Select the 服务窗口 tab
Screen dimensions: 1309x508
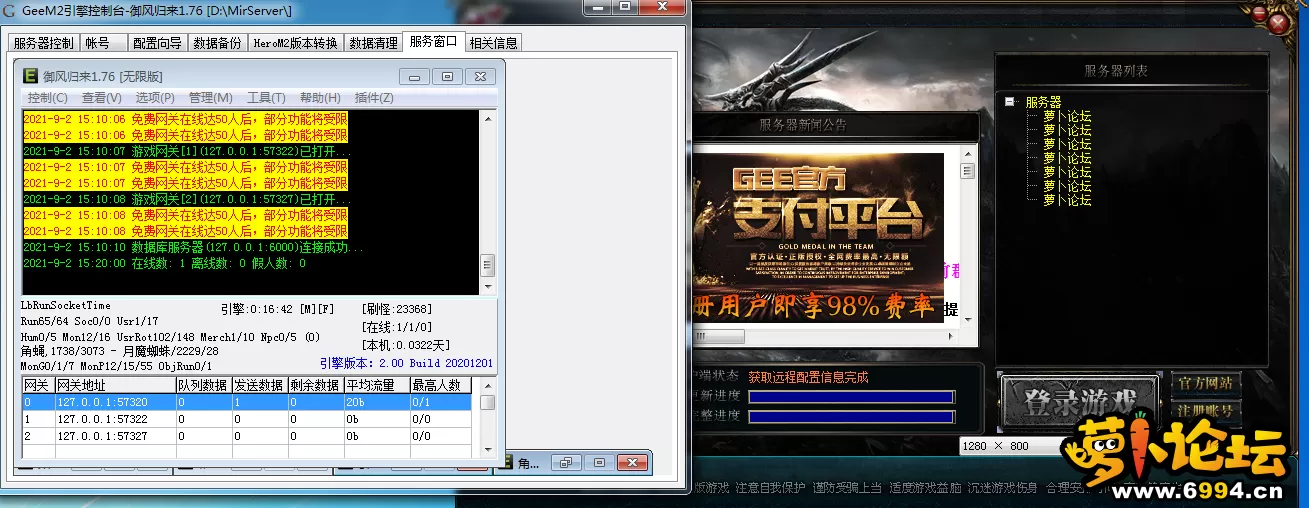pos(433,41)
